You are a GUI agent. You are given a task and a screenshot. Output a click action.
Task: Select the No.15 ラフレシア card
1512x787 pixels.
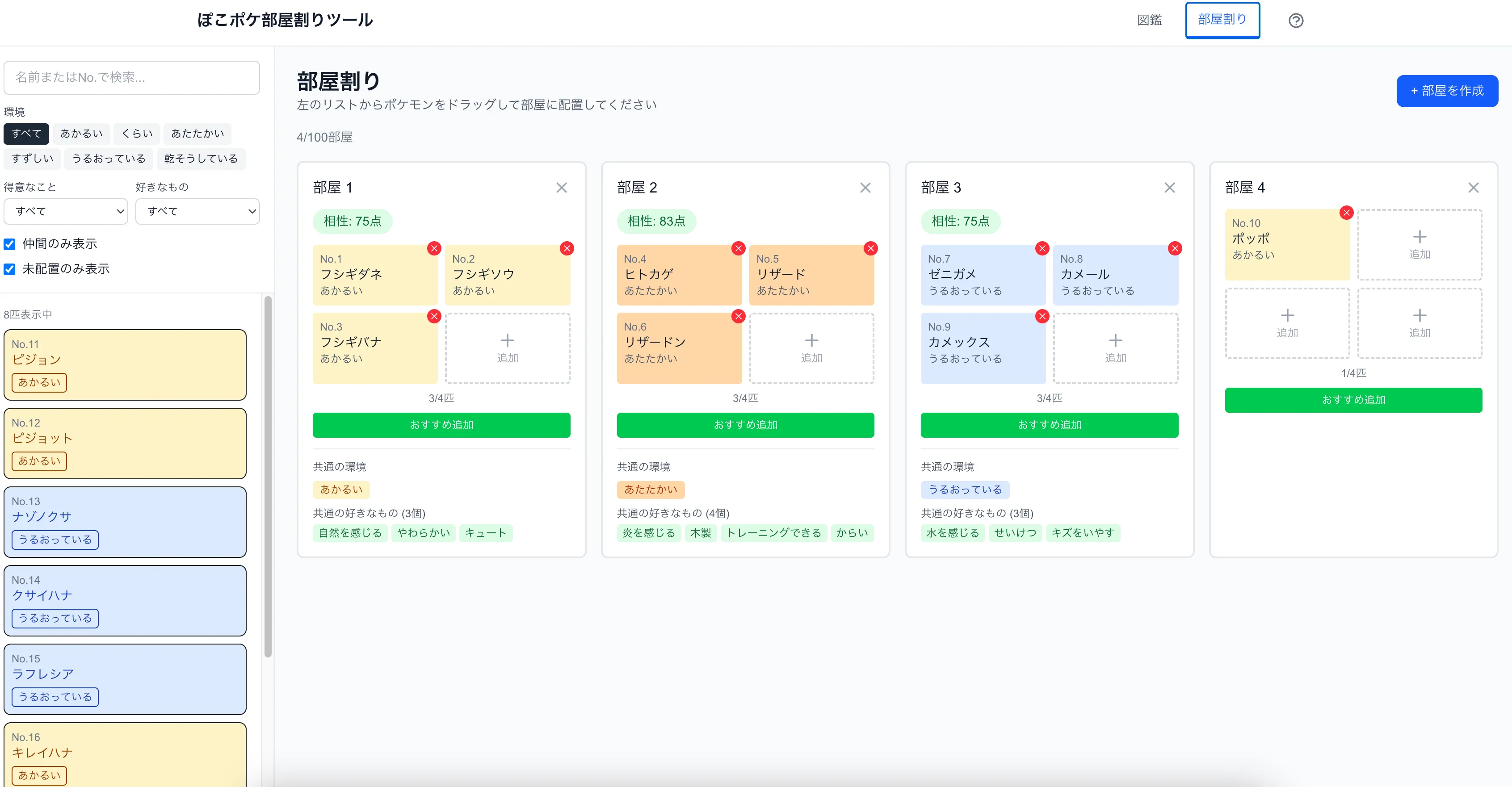pyautogui.click(x=125, y=680)
